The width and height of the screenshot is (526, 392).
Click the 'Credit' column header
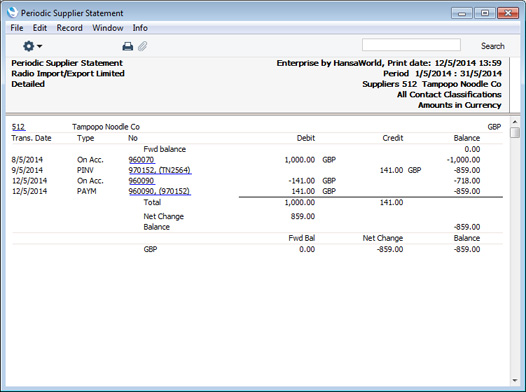pyautogui.click(x=392, y=138)
